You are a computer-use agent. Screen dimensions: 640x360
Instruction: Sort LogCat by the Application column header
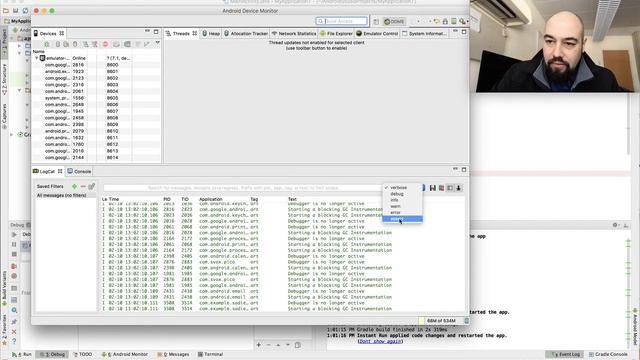coord(211,199)
